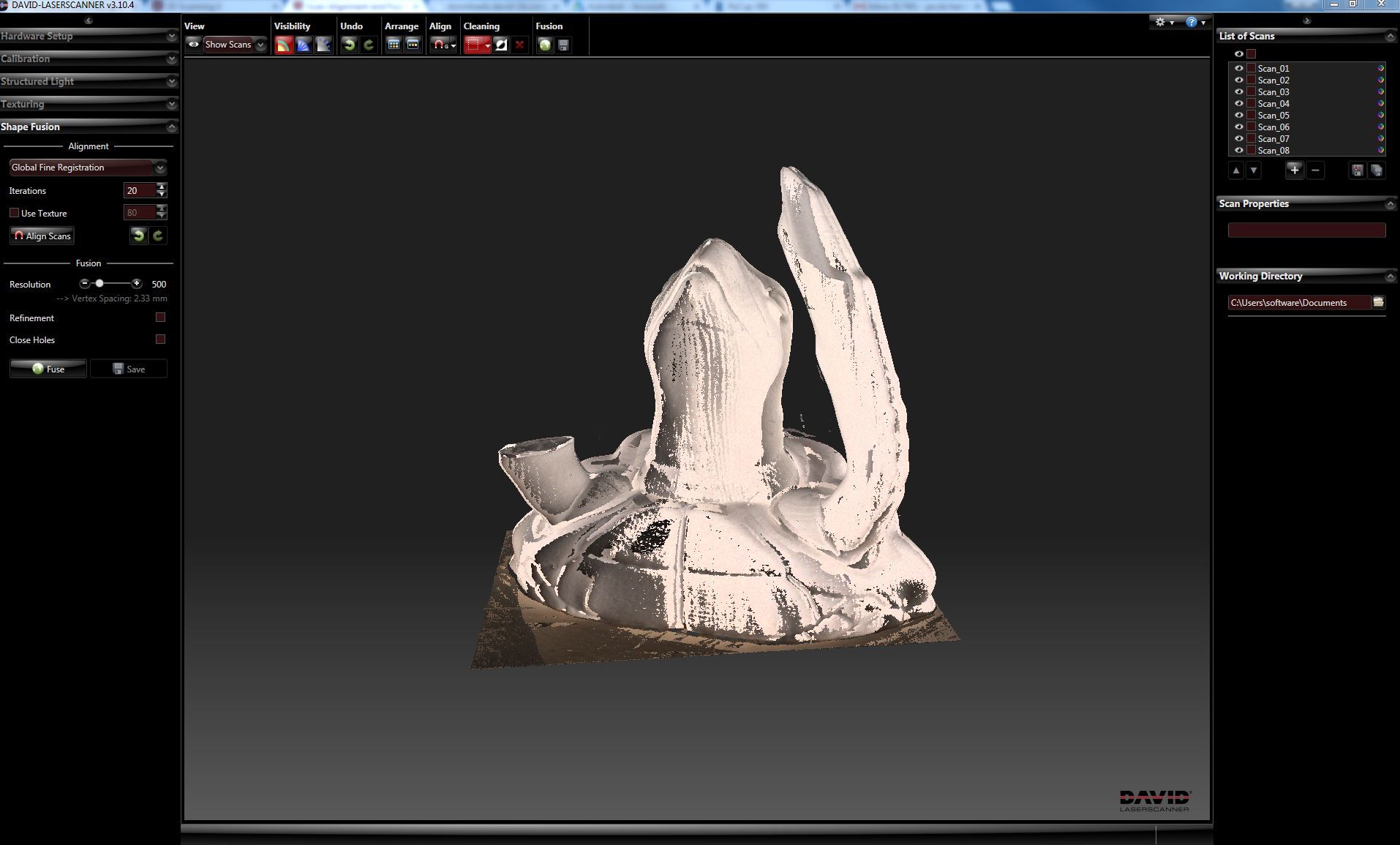The width and height of the screenshot is (1400, 845).
Task: Click the Undo icon in the toolbar
Action: [348, 45]
